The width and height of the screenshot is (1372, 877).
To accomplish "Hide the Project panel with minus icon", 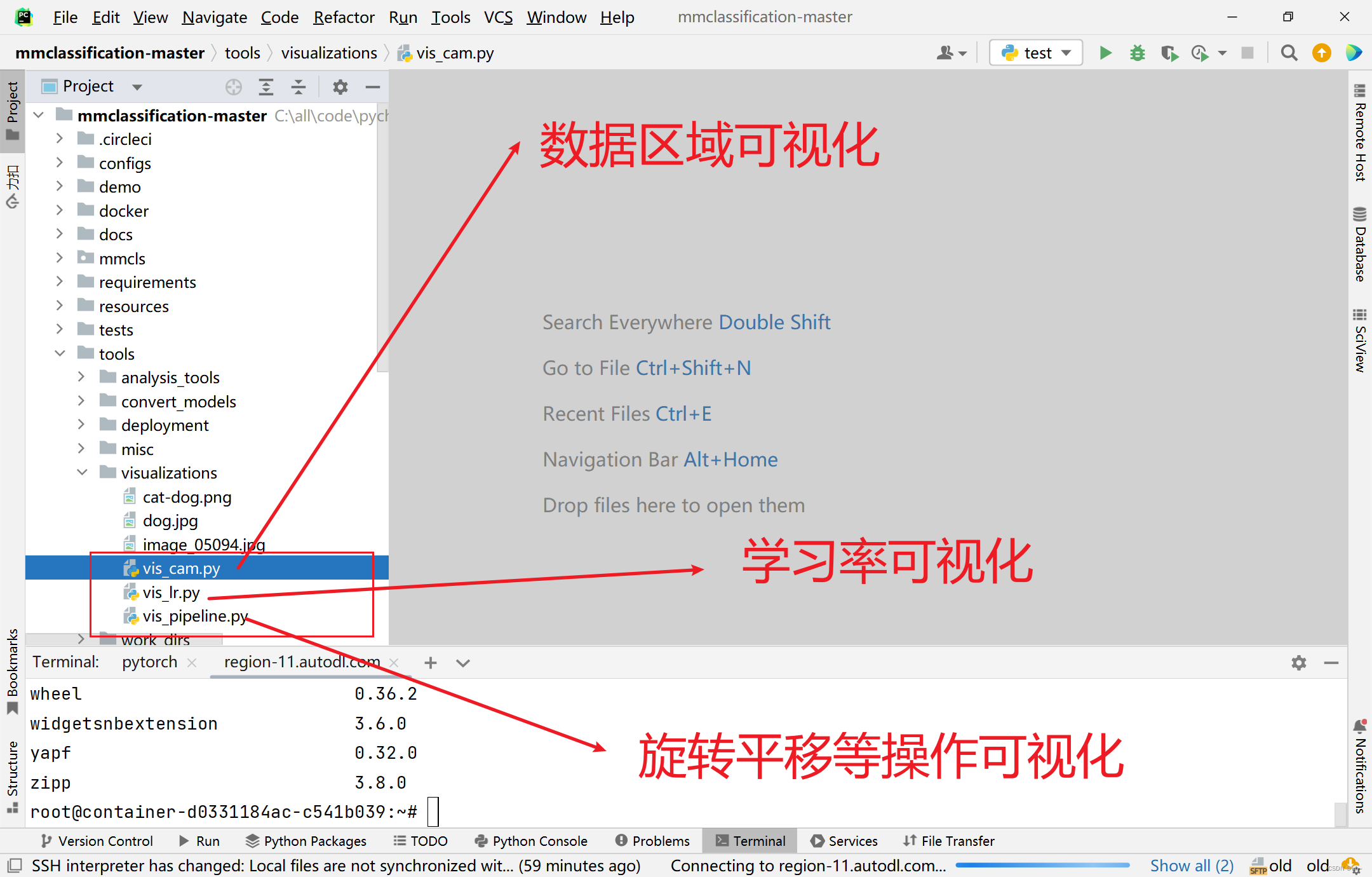I will pyautogui.click(x=373, y=86).
